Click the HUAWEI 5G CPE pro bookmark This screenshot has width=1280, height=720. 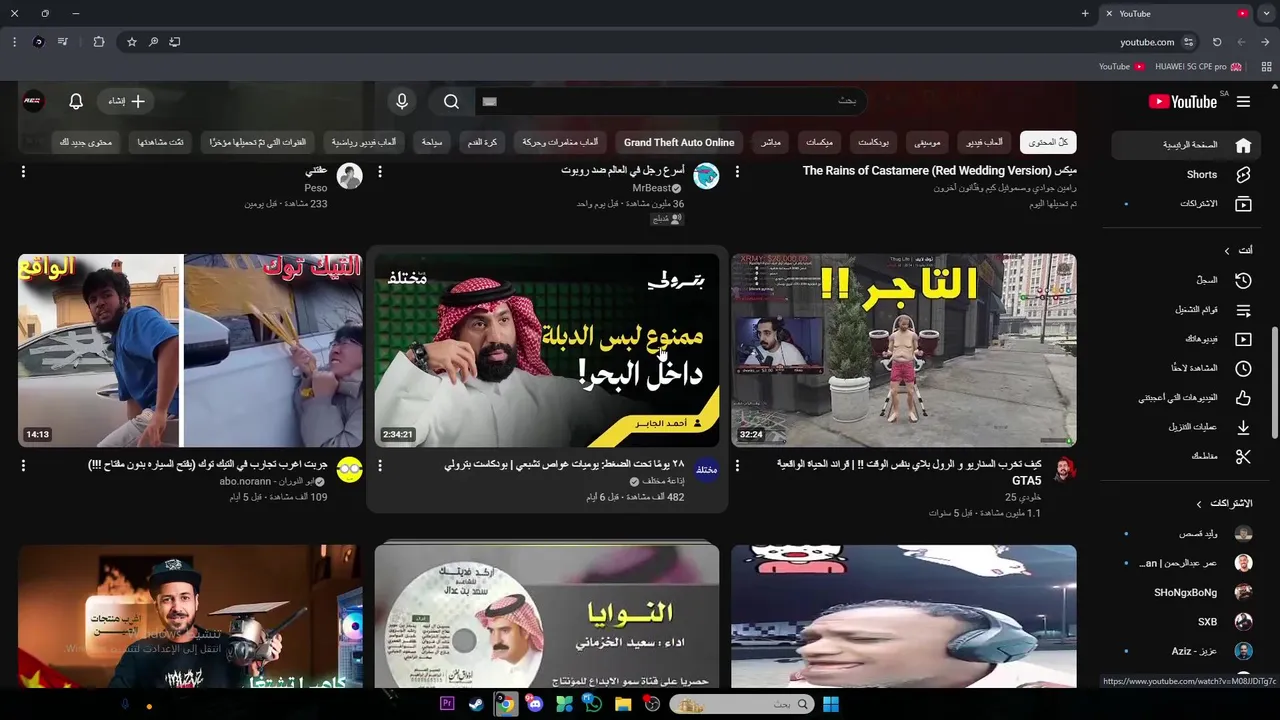click(1198, 67)
